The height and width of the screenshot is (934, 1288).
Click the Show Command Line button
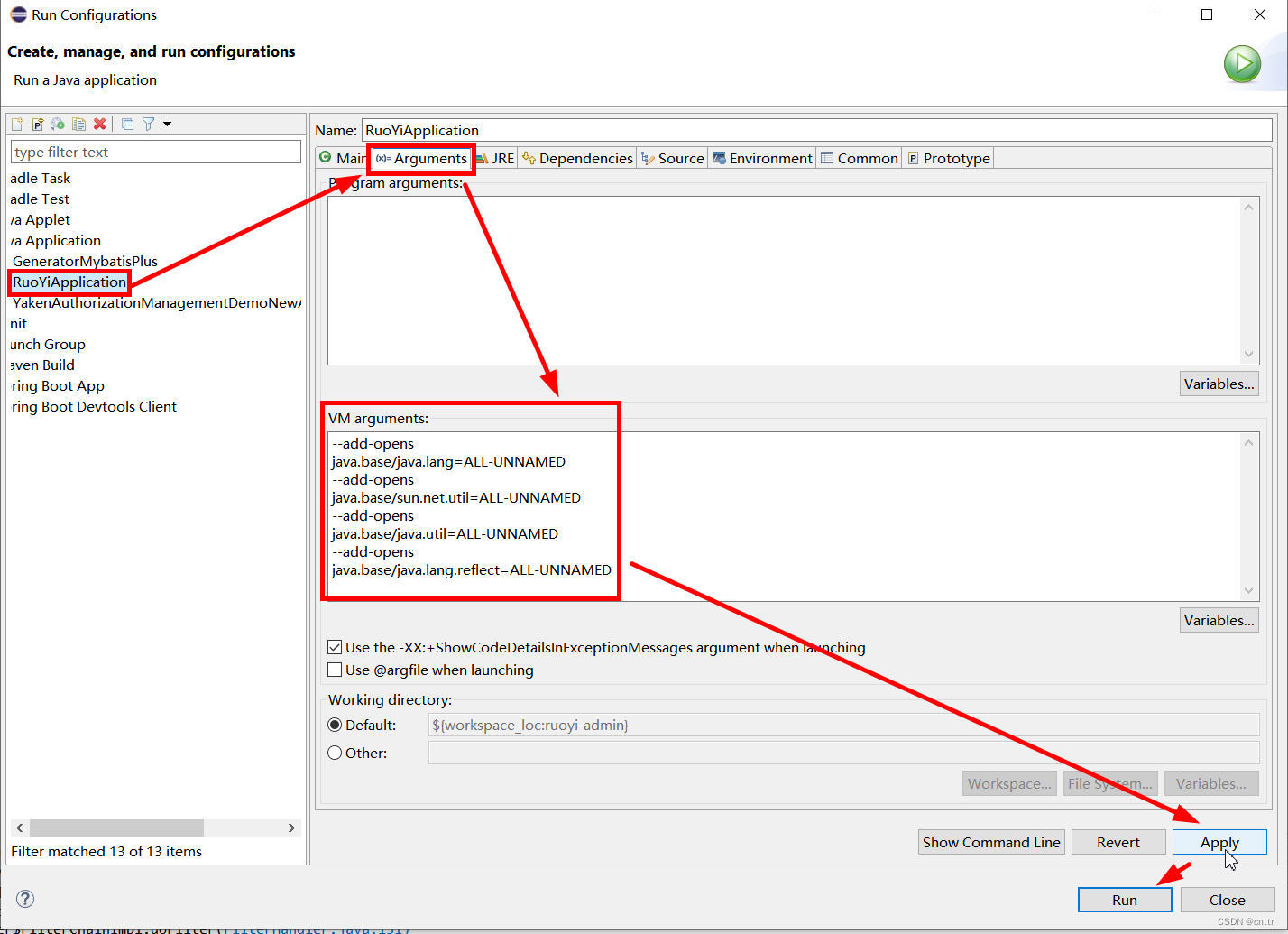[x=990, y=841]
